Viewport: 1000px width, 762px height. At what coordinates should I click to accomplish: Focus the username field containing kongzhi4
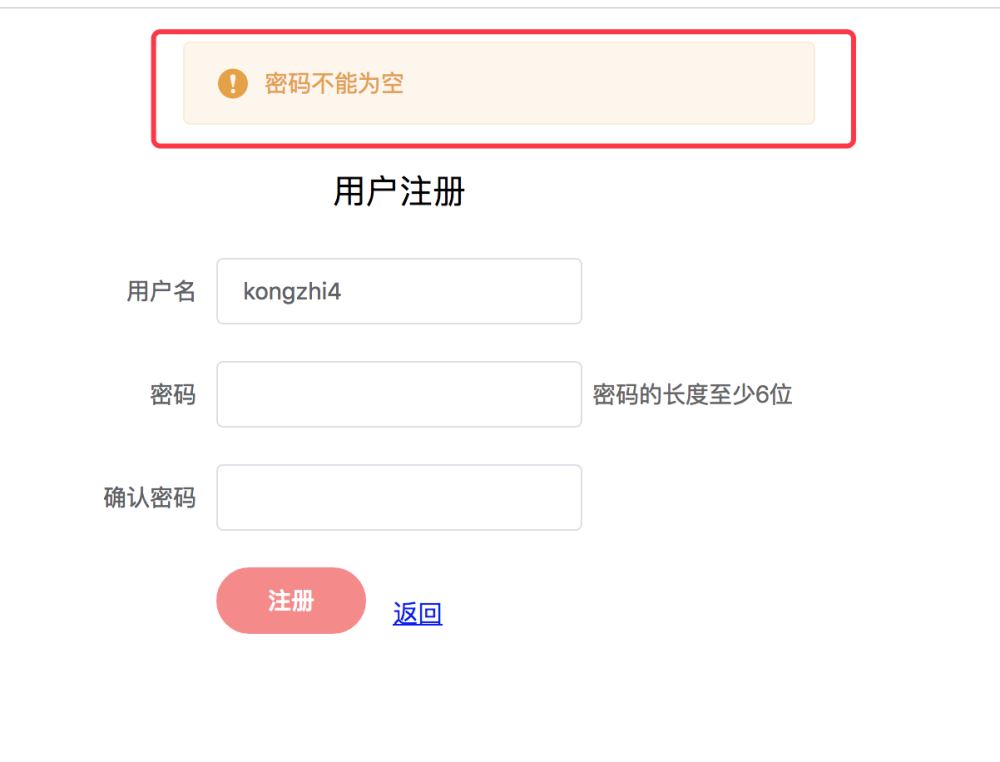[x=399, y=292]
